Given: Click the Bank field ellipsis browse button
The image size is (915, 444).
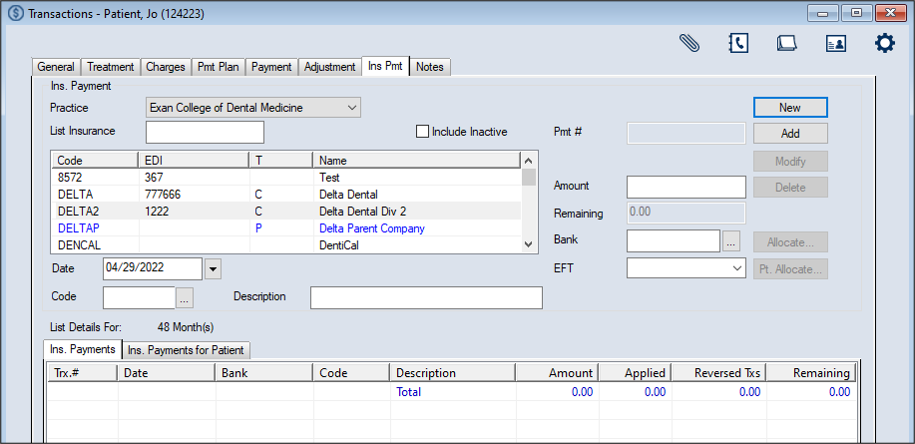Looking at the screenshot, I should 732,241.
